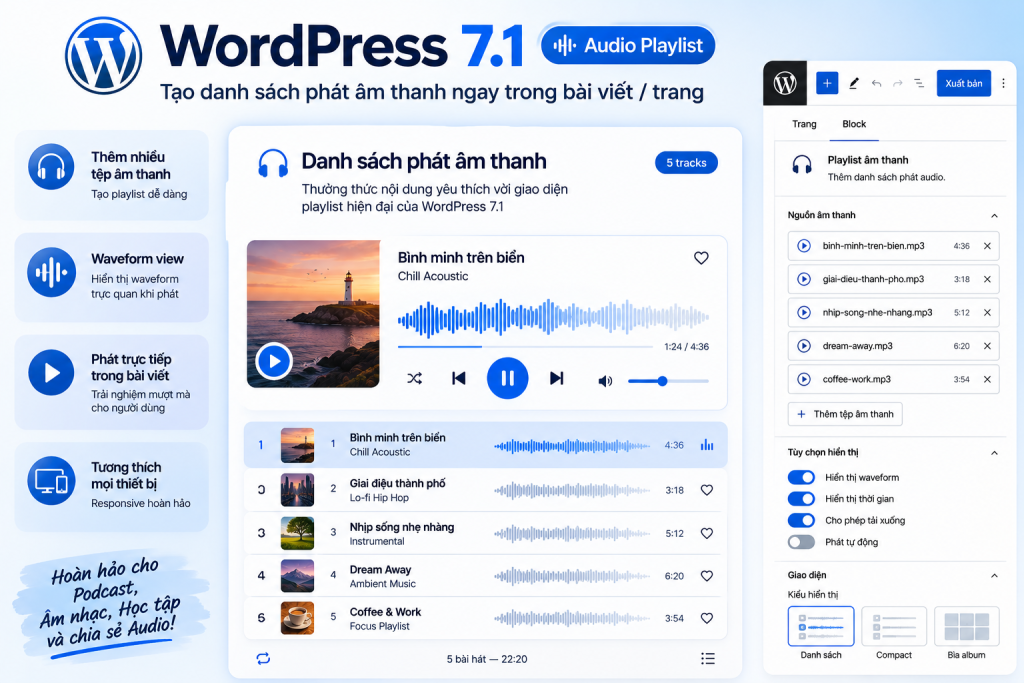Image resolution: width=1024 pixels, height=683 pixels.
Task: Select Danh sách display layout
Action: coord(821,627)
